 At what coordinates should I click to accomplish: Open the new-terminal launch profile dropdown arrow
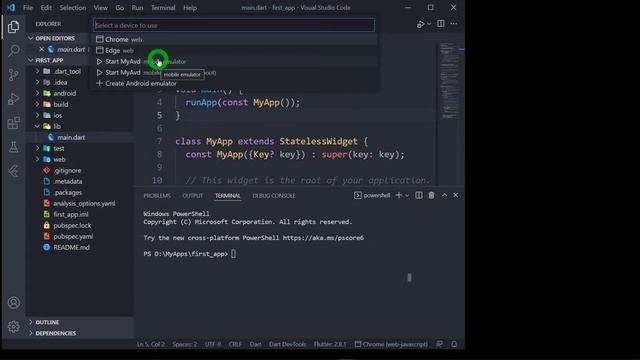407,196
